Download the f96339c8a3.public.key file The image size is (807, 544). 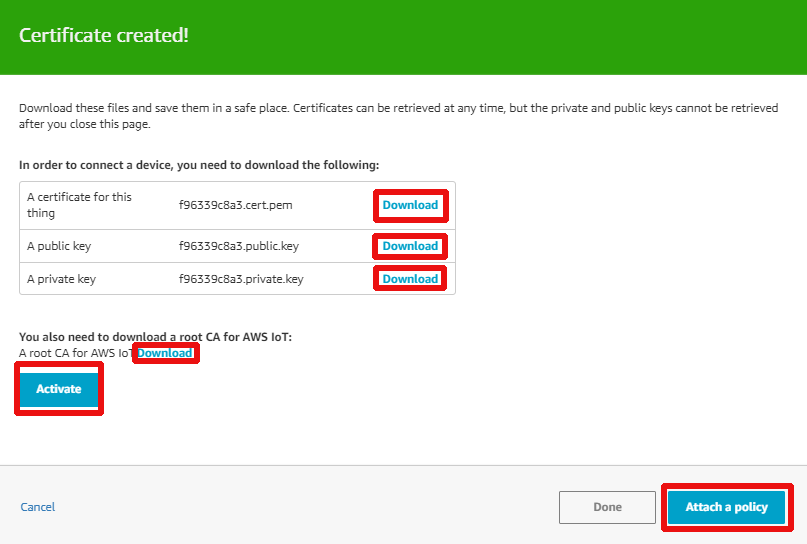pos(410,246)
